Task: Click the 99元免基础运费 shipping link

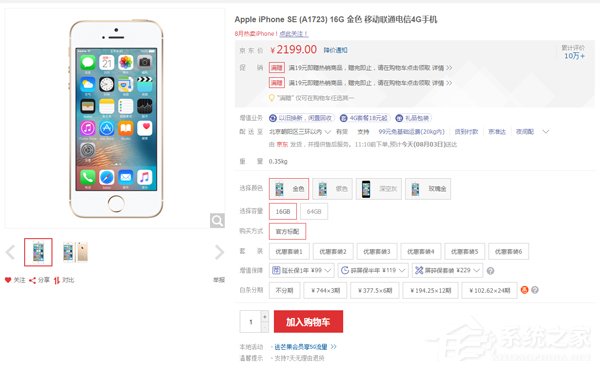Action: click(411, 132)
